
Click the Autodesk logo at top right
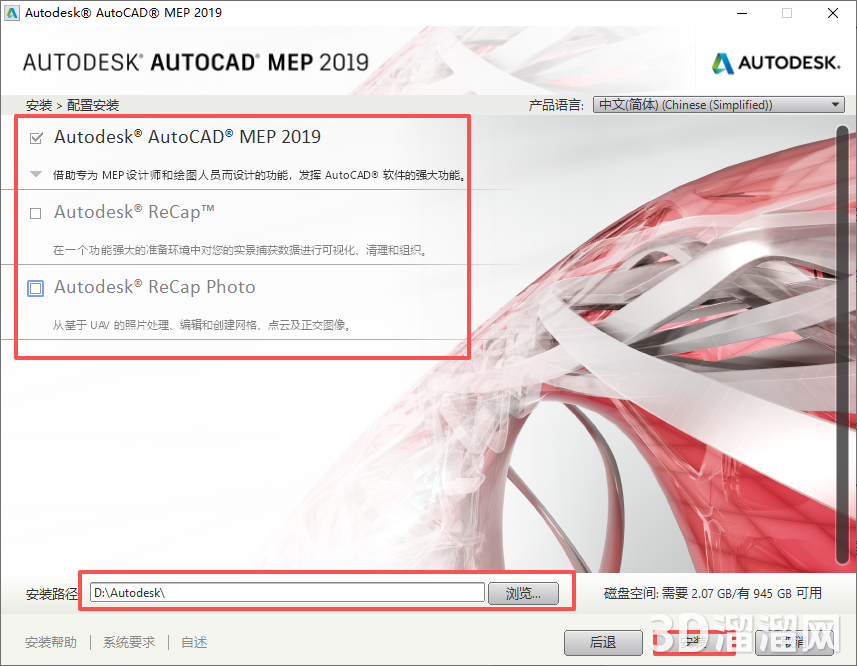click(776, 63)
